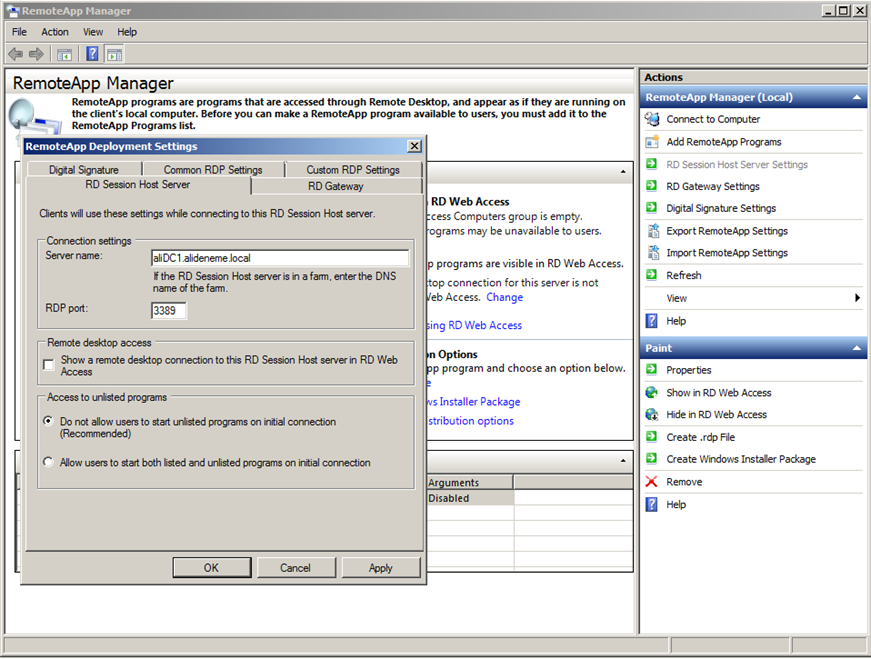Click the Digital Signature Settings green arrow icon
This screenshot has height=659, width=871.
click(652, 208)
